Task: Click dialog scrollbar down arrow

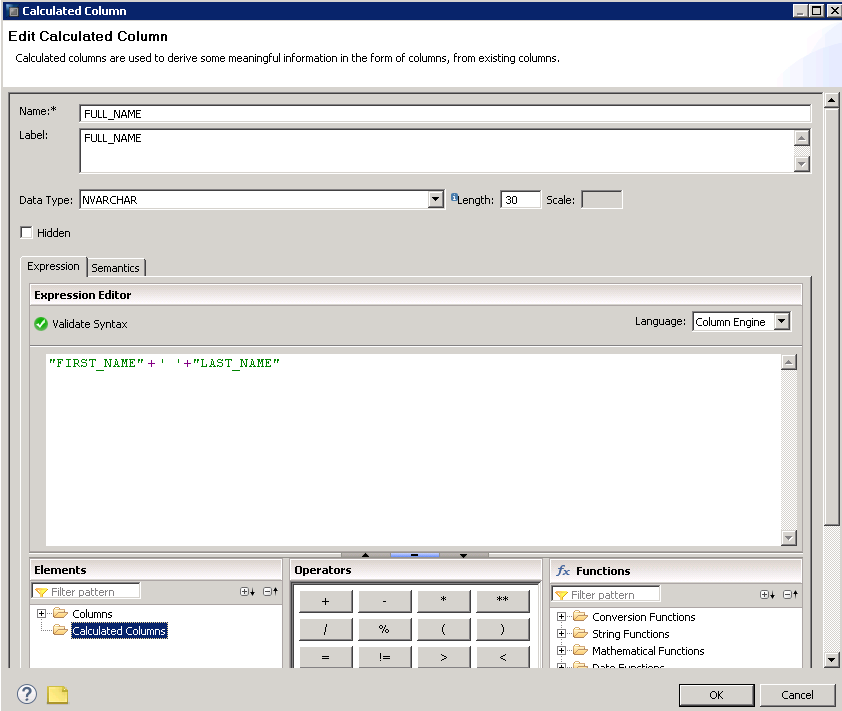Action: 831,659
